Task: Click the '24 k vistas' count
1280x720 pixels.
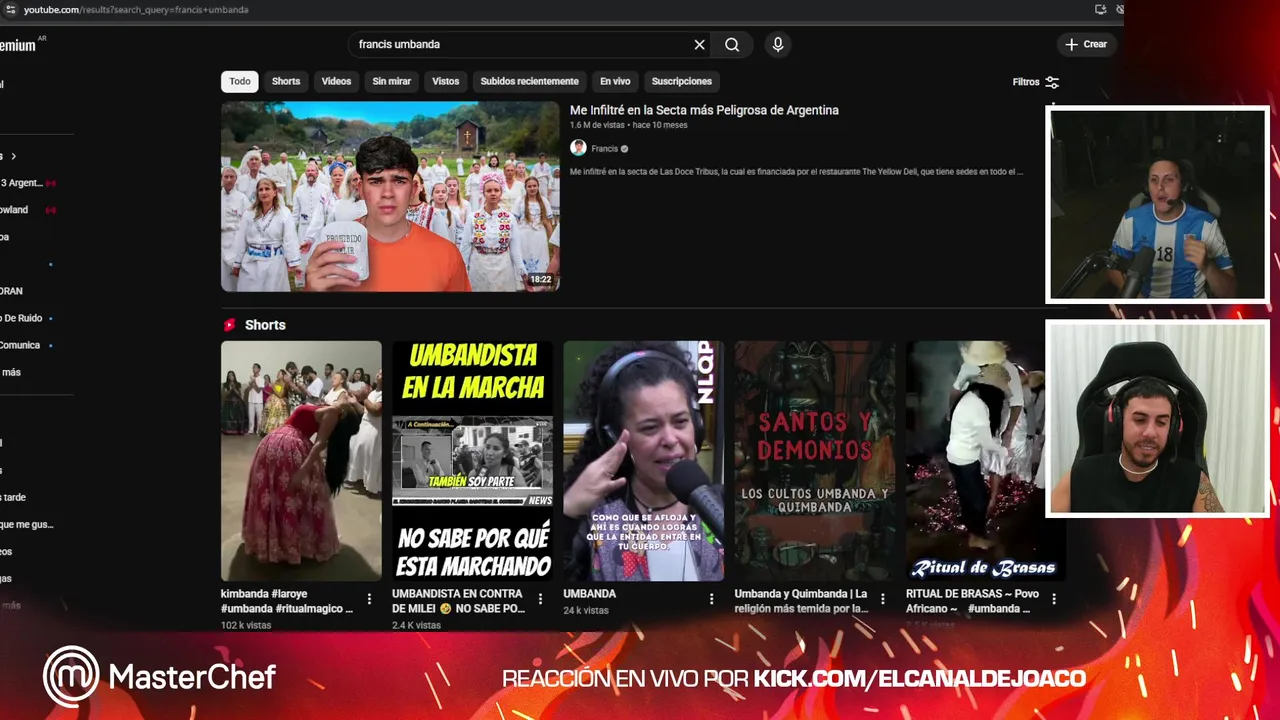Action: point(586,610)
